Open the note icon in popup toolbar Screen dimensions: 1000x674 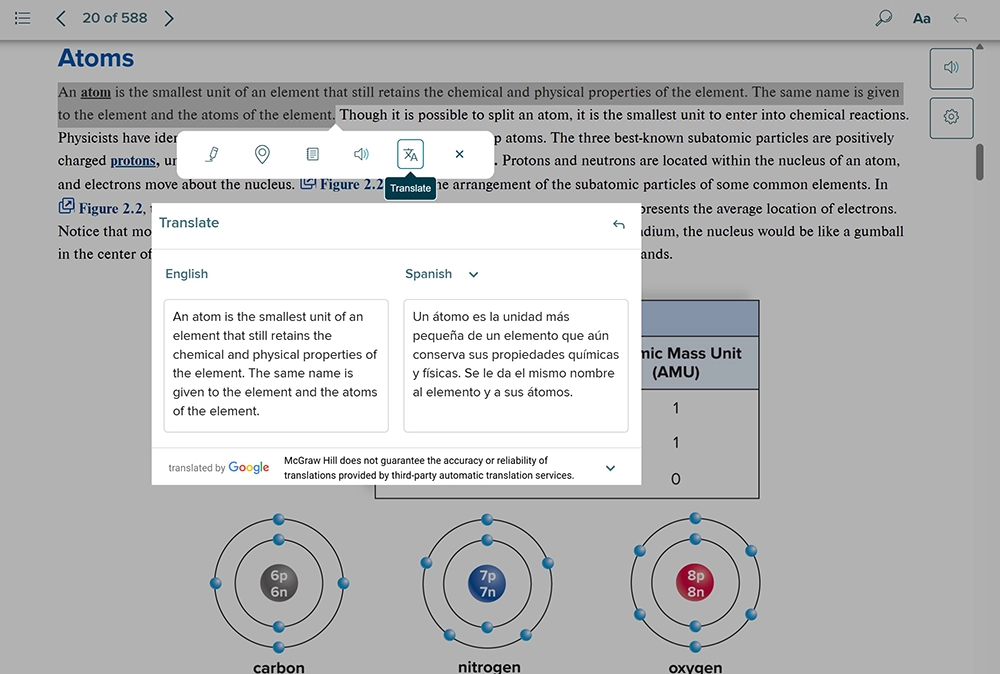312,154
